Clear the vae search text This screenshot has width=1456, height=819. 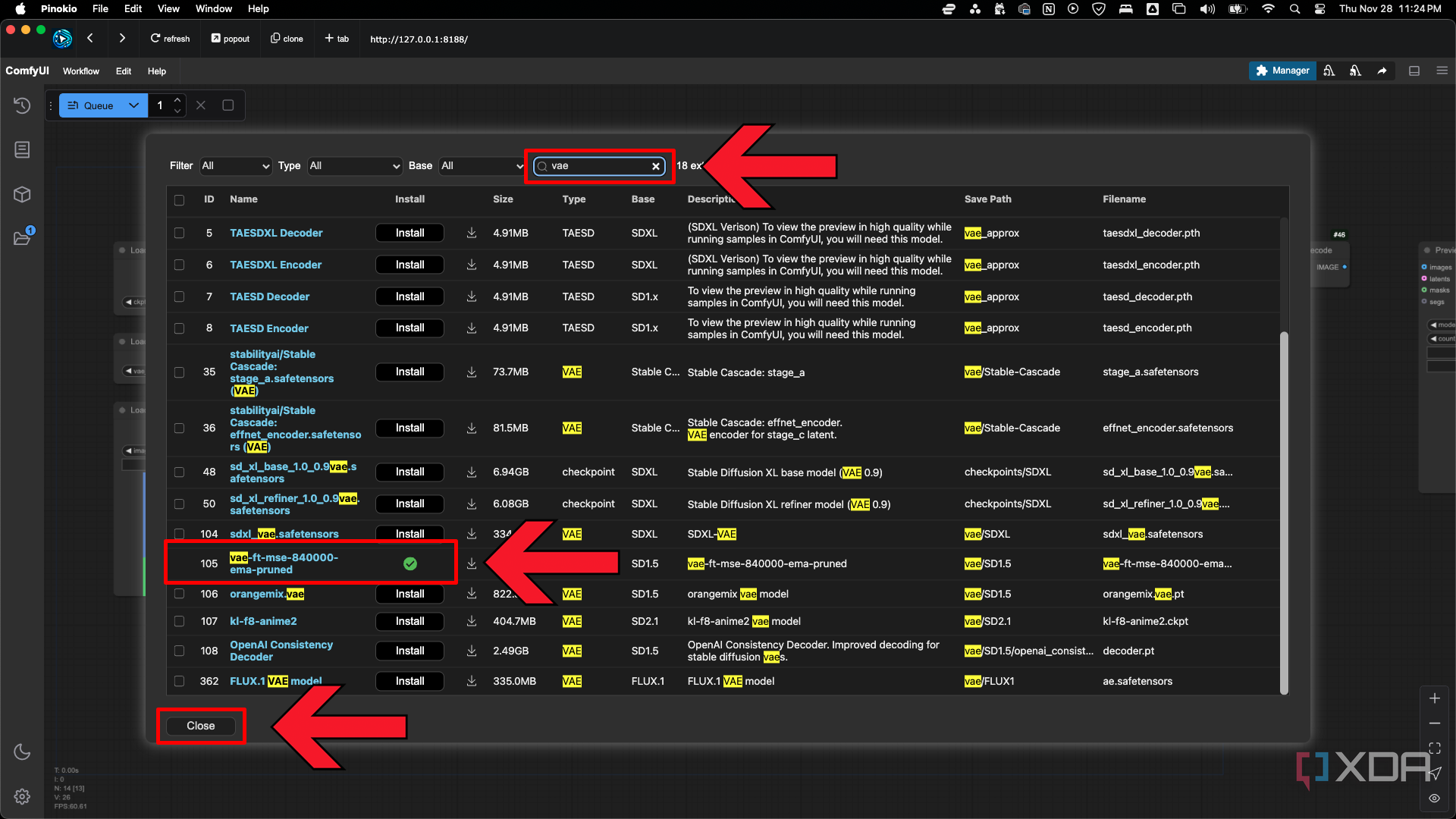point(656,166)
